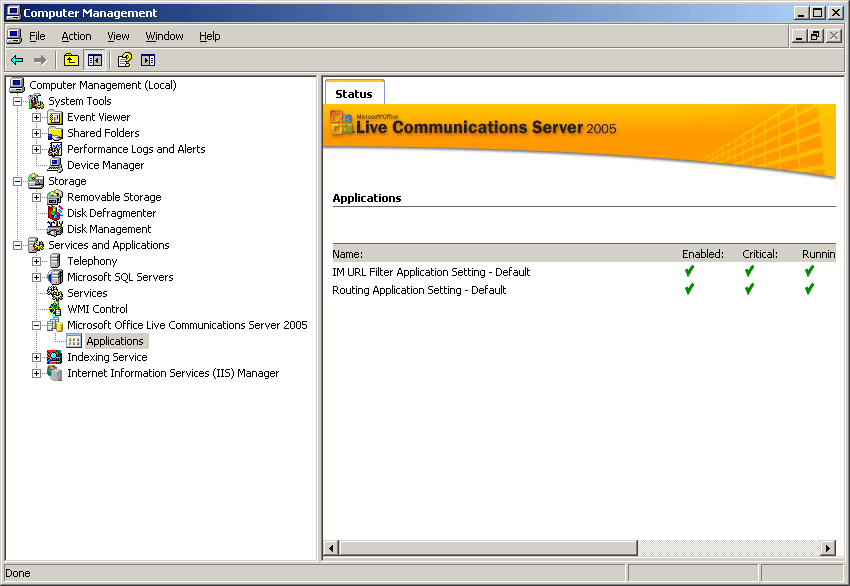This screenshot has width=850, height=586.
Task: Click the Computer Management (Local) root icon
Action: [17, 85]
